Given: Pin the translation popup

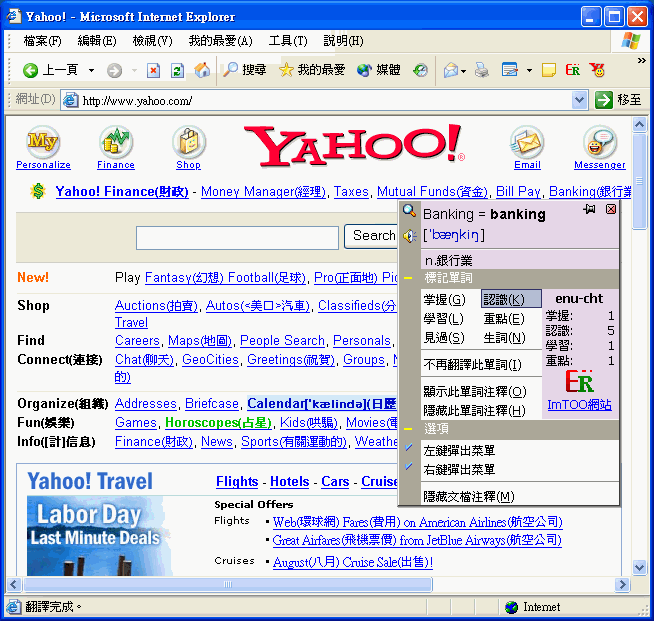Looking at the screenshot, I should [589, 209].
